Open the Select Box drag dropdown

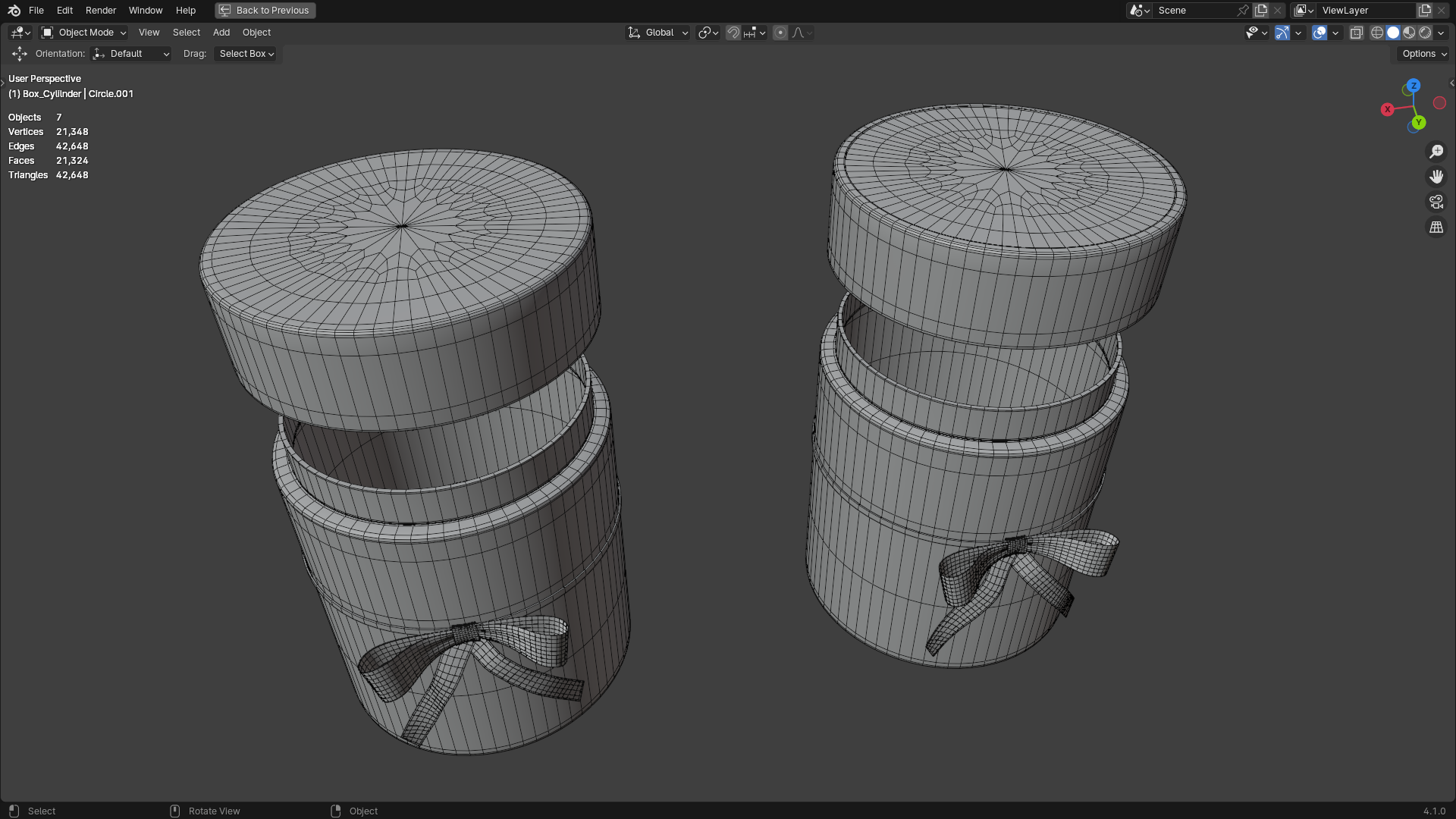246,54
